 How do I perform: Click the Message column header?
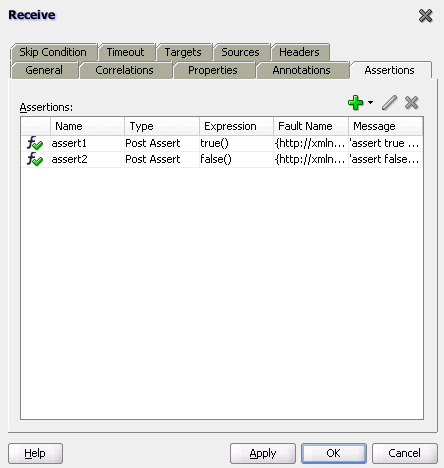coord(386,126)
